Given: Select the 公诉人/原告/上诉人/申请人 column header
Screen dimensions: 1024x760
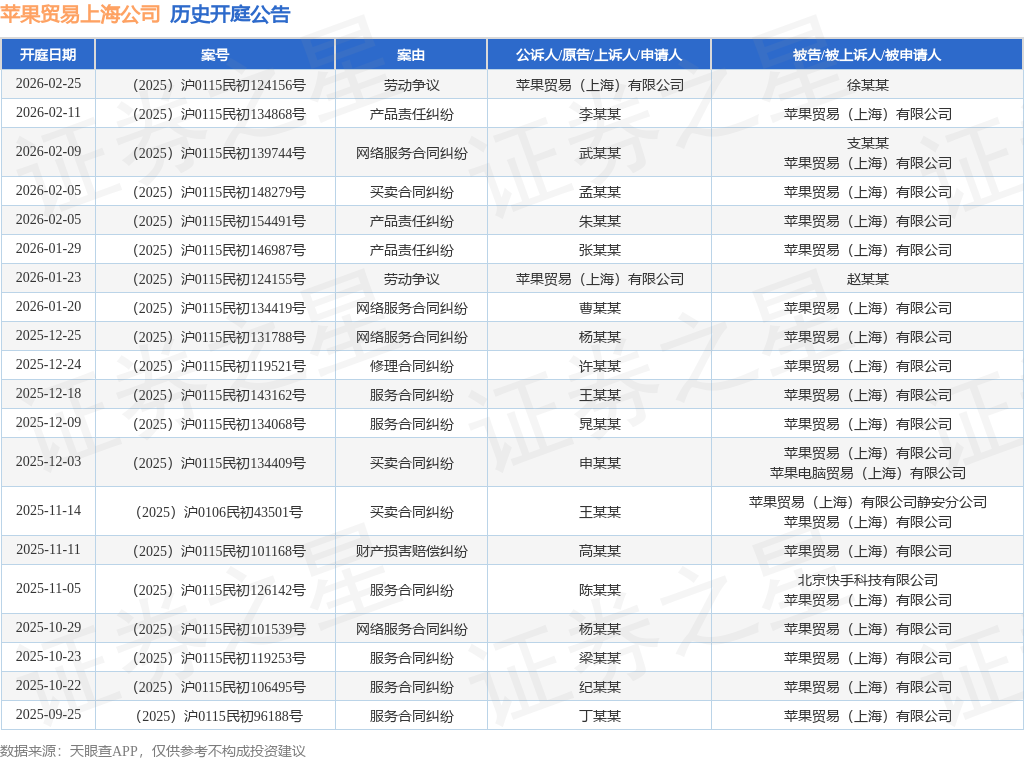Looking at the screenshot, I should tap(599, 55).
